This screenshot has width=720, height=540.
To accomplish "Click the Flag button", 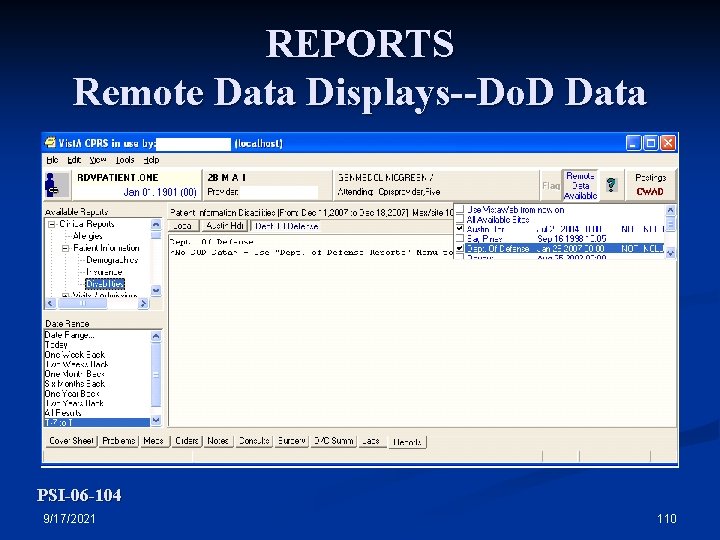I will pos(551,186).
